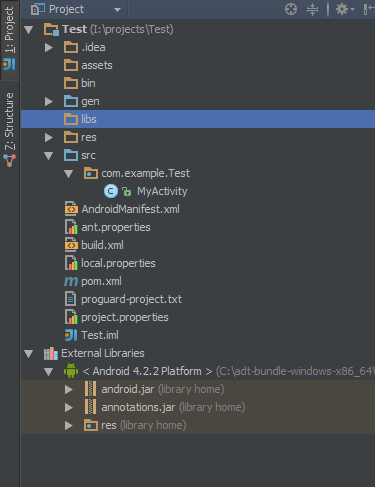
Task: Select "local.properties" file name
Action: coord(118,264)
